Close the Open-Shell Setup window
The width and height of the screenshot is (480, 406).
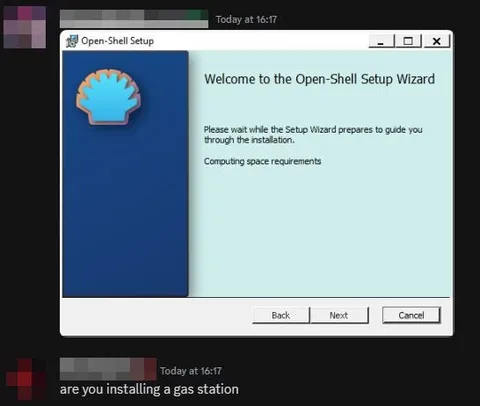click(437, 41)
